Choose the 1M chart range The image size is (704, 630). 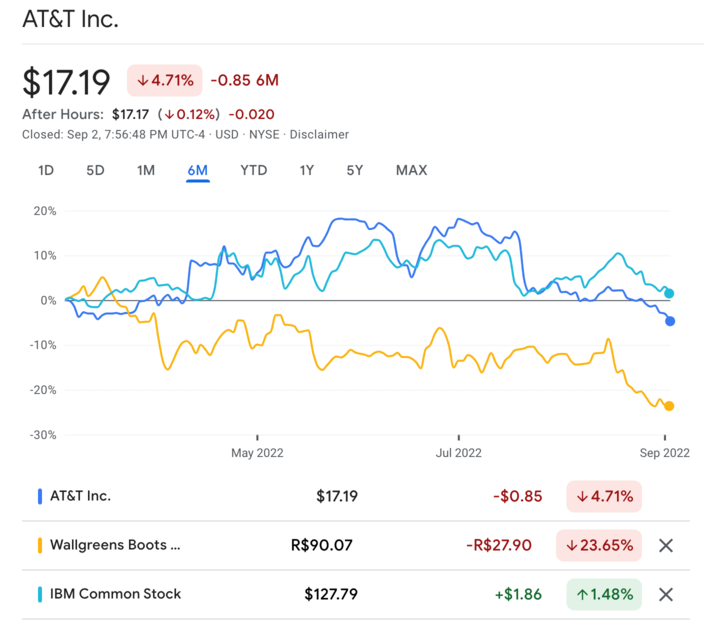tap(146, 171)
